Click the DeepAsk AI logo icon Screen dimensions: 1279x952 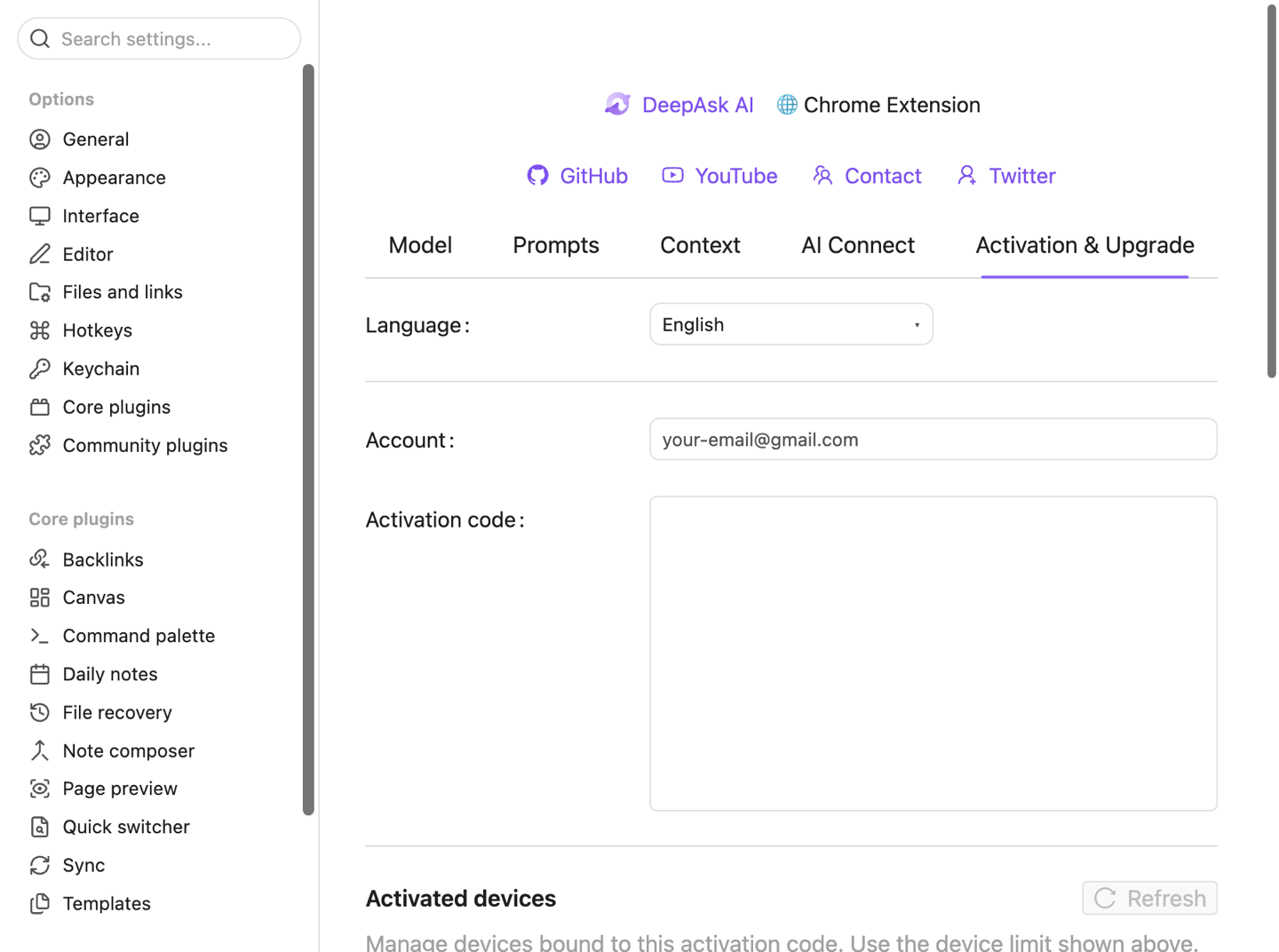[x=617, y=105]
